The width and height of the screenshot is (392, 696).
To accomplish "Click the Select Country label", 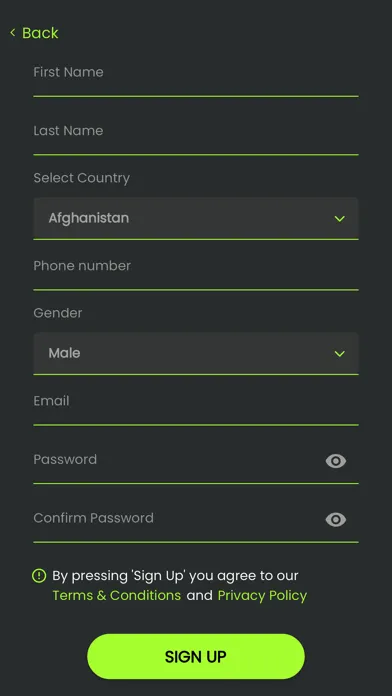I will point(82,178).
